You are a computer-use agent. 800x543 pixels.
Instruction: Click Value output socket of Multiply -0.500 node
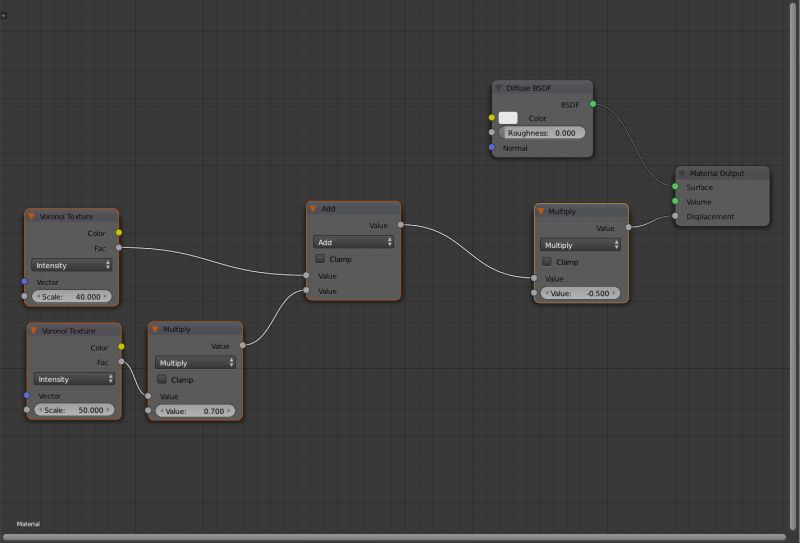coord(628,227)
